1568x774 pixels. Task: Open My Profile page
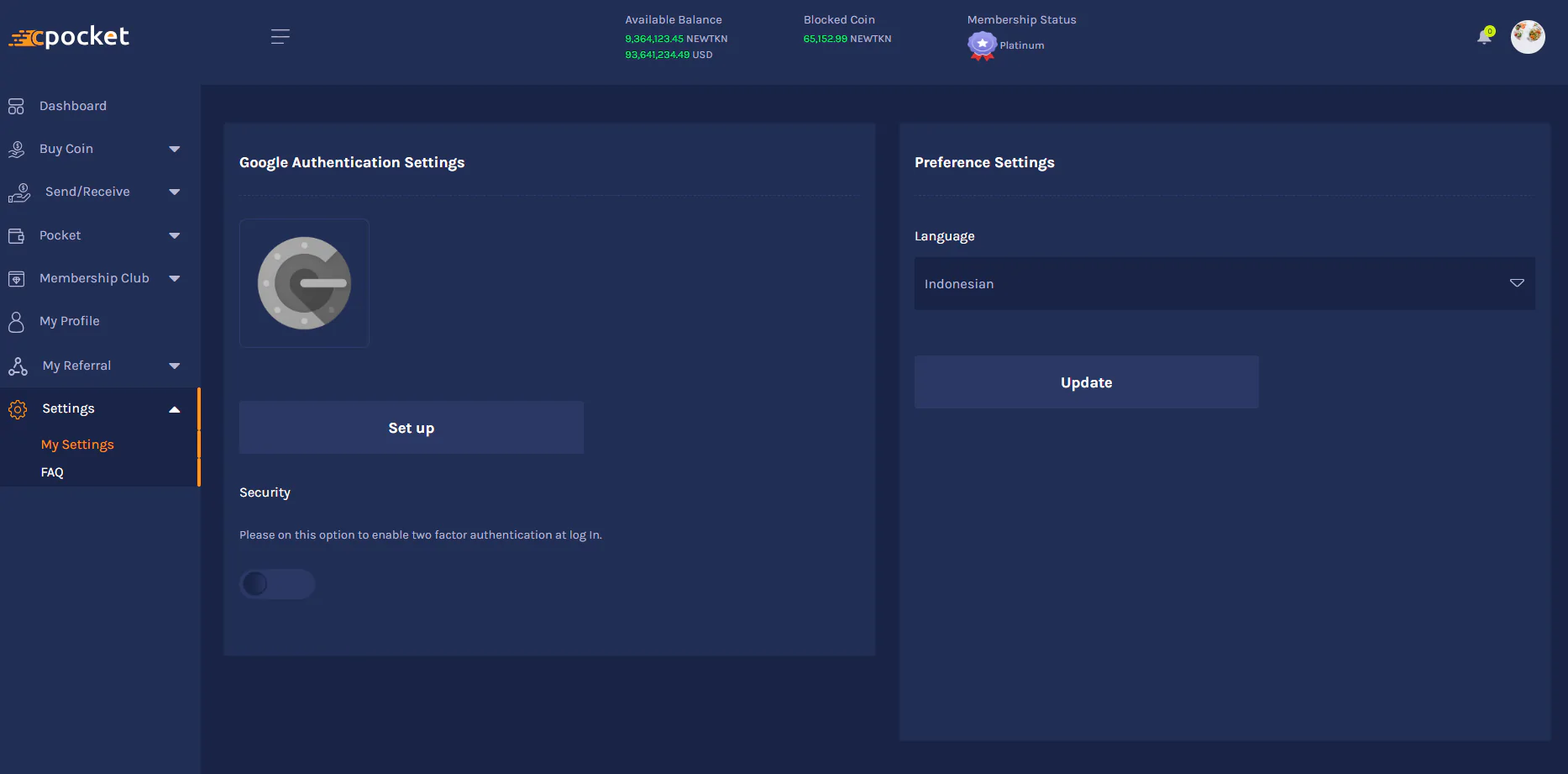click(x=70, y=321)
